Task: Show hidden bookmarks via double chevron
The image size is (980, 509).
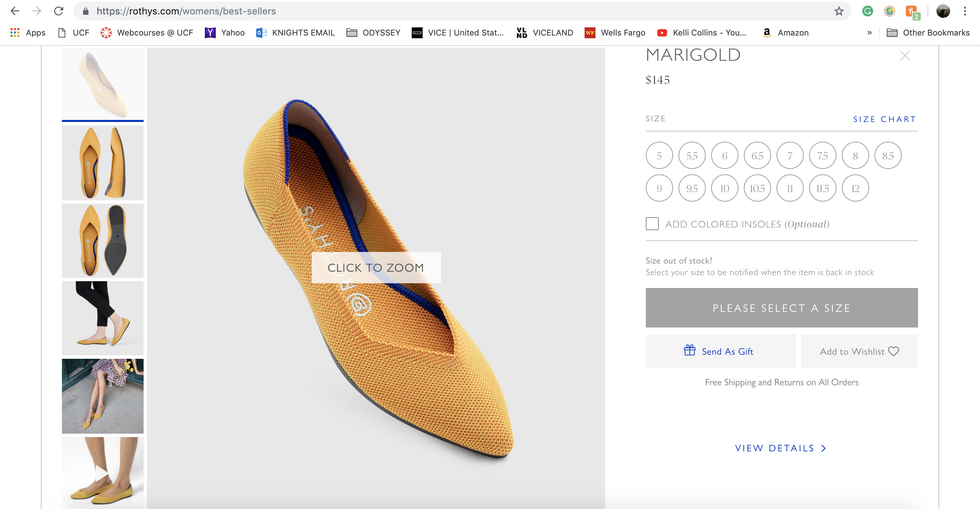Action: pos(869,32)
